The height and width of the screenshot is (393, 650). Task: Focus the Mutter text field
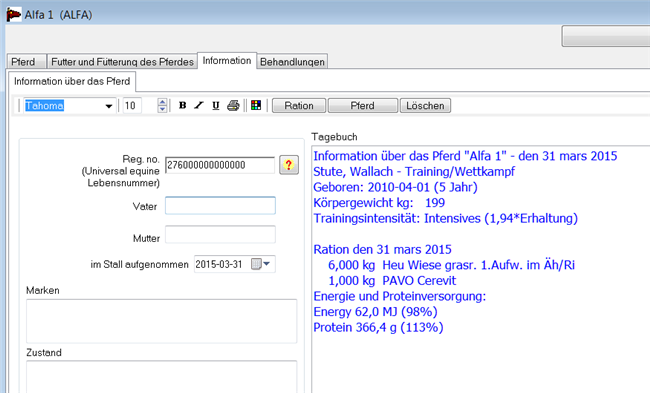coord(220,235)
